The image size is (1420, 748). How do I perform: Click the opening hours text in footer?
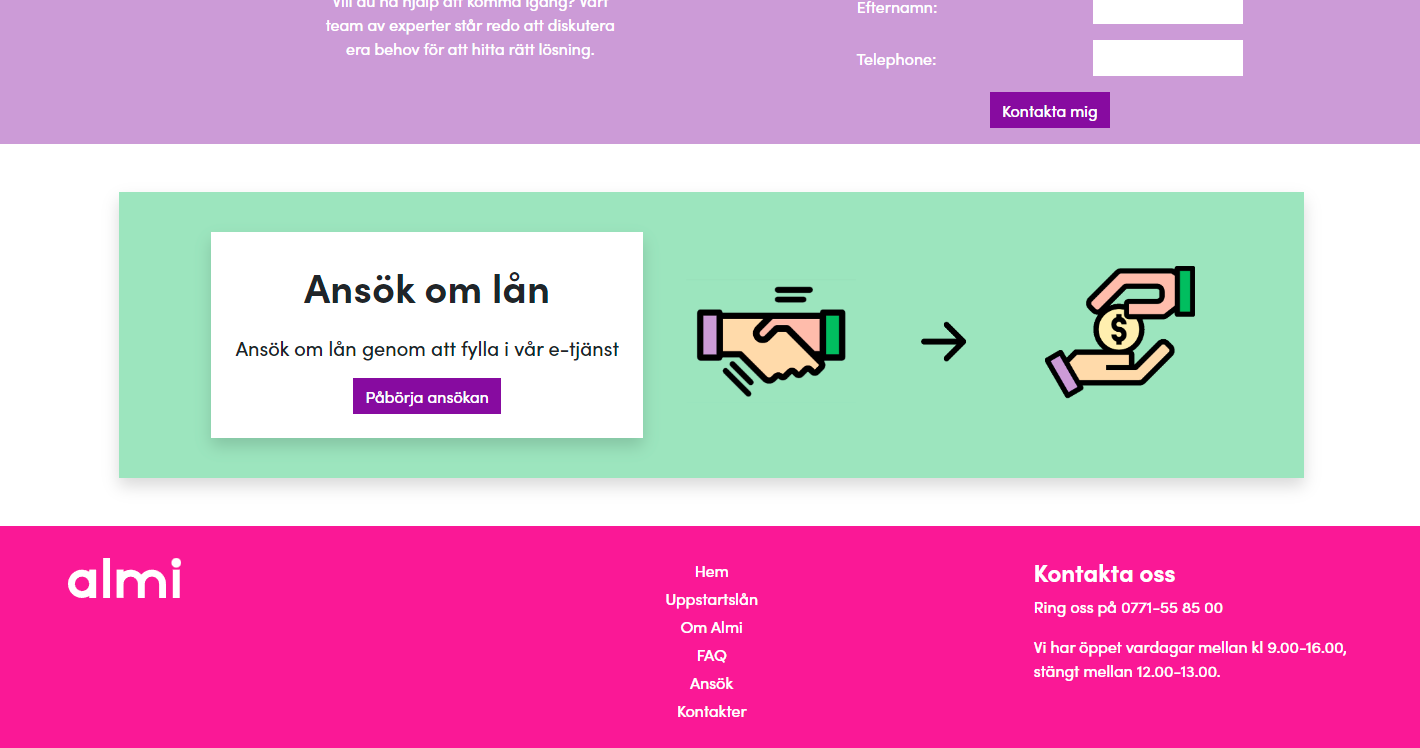click(1190, 660)
